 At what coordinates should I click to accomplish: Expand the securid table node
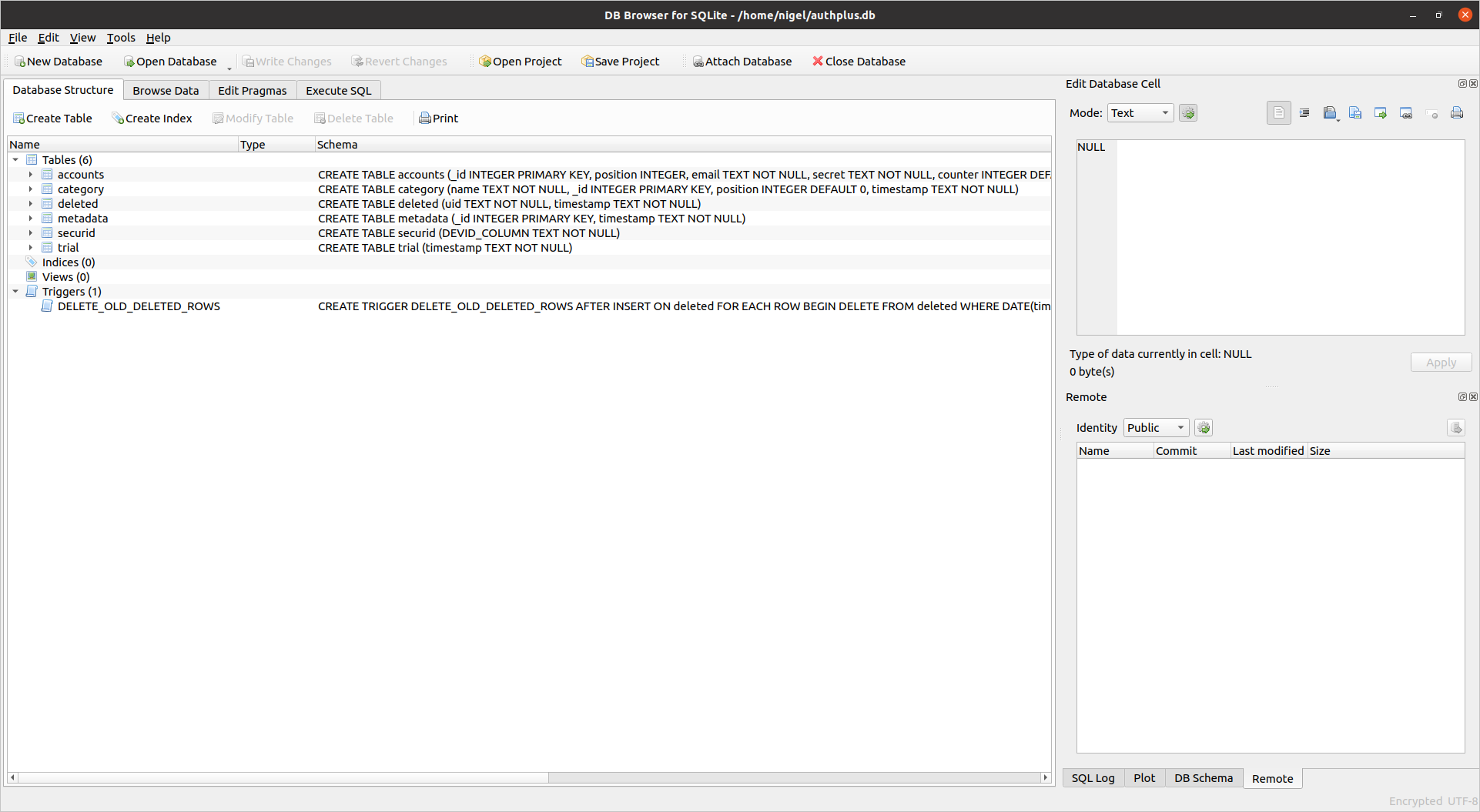[31, 233]
